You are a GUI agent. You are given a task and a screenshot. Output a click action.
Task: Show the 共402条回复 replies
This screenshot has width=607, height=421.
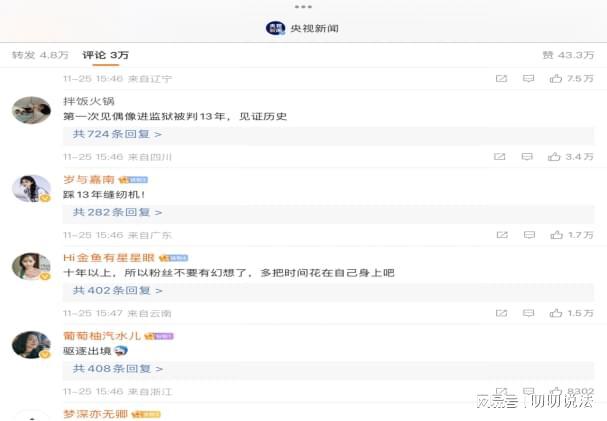click(x=117, y=291)
